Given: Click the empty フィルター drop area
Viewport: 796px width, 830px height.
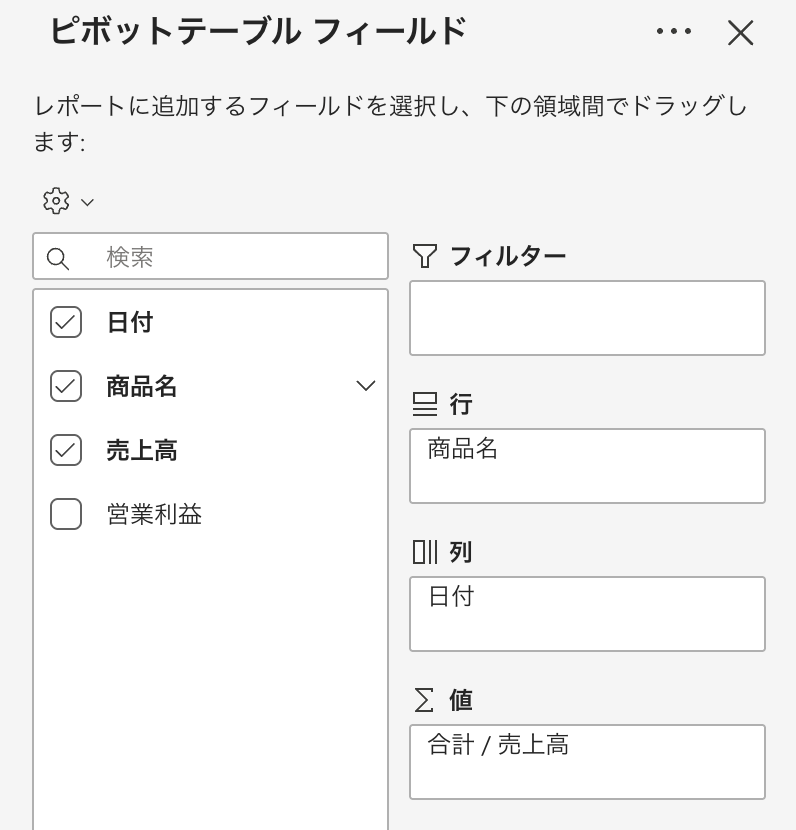Looking at the screenshot, I should [x=587, y=318].
